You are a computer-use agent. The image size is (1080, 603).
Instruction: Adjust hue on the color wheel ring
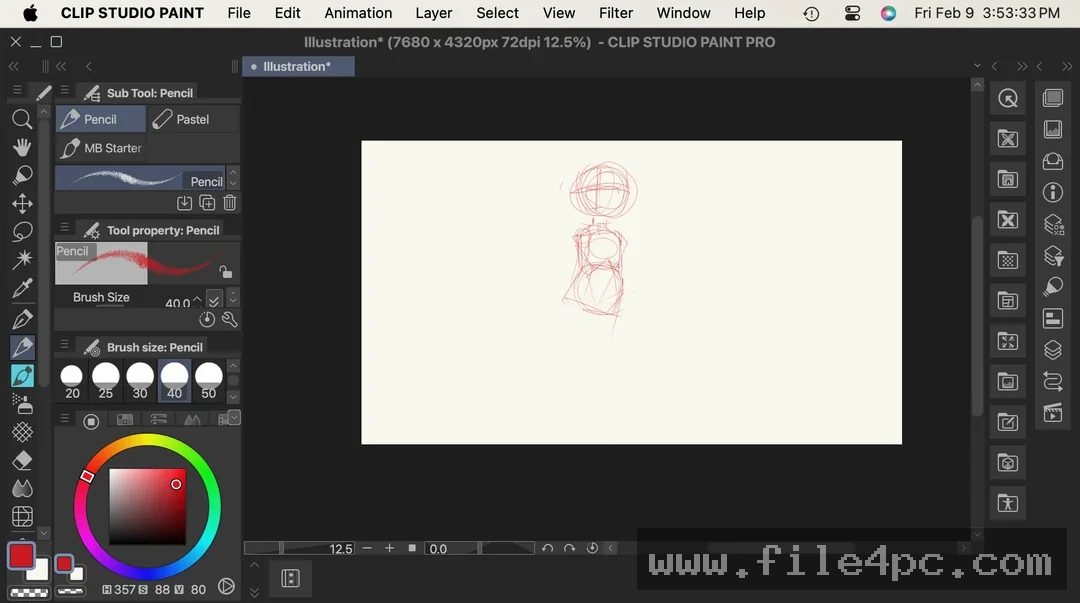(x=147, y=507)
